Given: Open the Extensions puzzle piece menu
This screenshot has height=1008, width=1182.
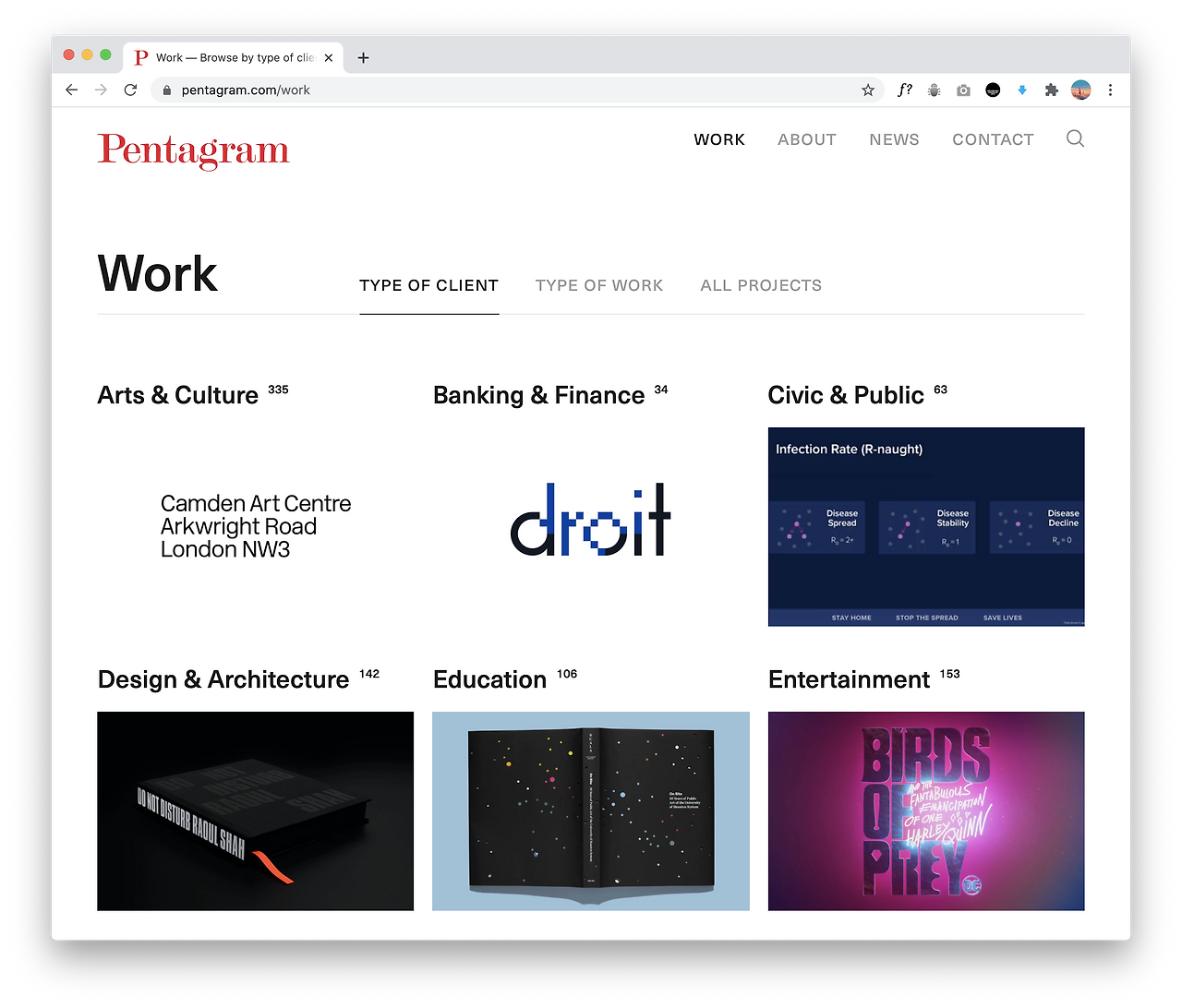Looking at the screenshot, I should (1051, 90).
